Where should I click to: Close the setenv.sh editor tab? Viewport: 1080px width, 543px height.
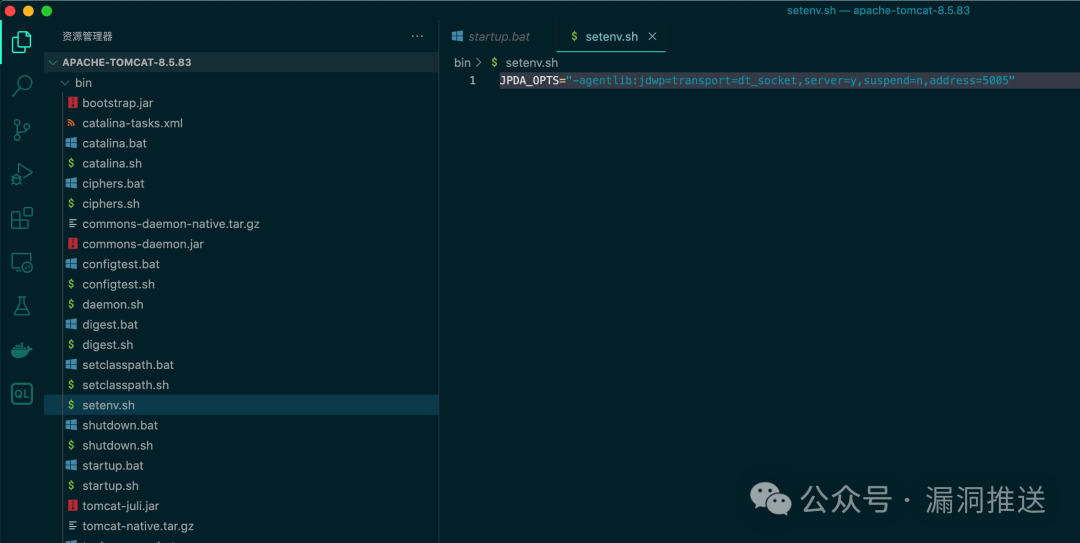[x=652, y=37]
